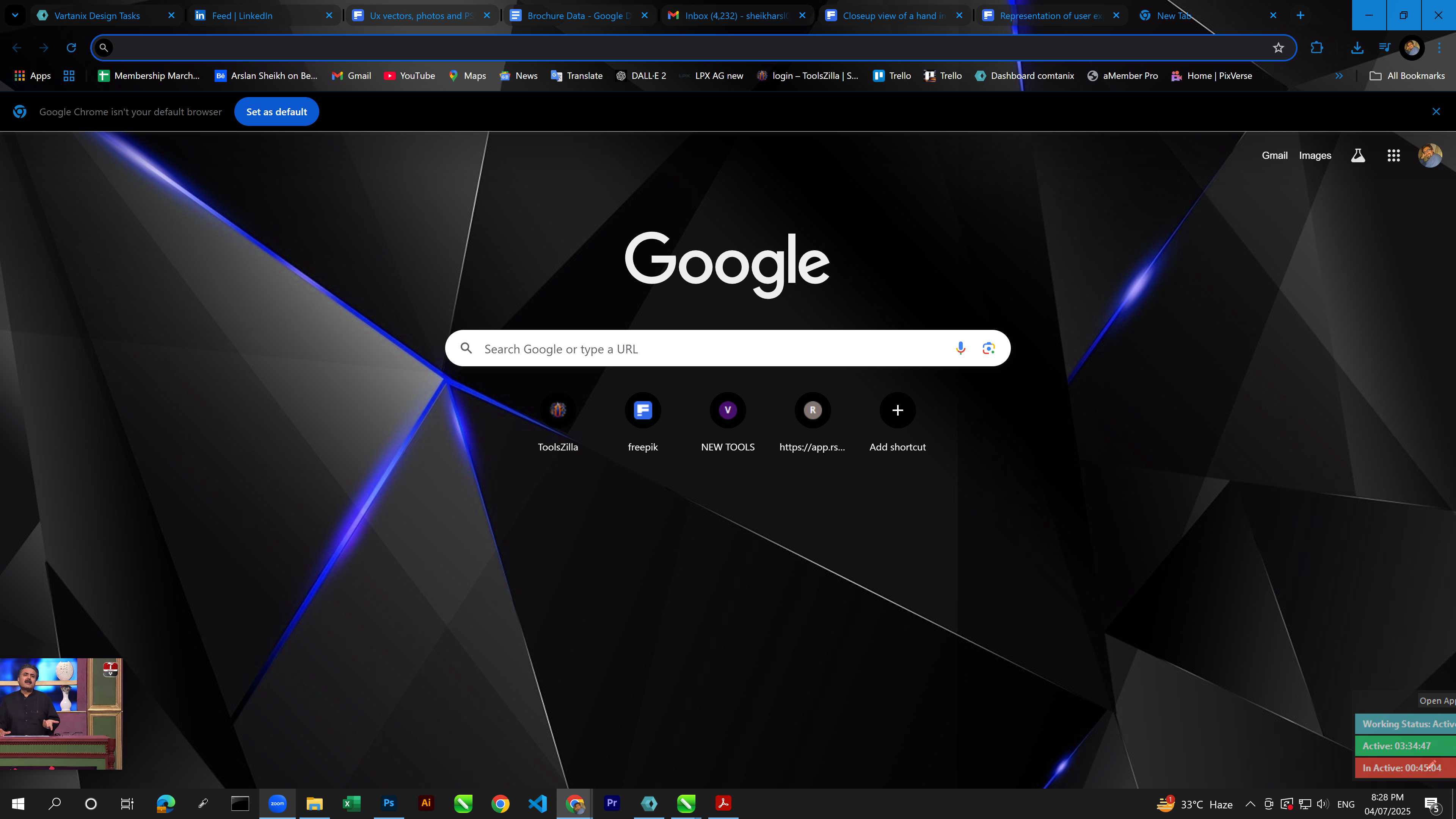This screenshot has width=1456, height=819.
Task: Open picture-in-picture video thumbnail
Action: point(61,713)
